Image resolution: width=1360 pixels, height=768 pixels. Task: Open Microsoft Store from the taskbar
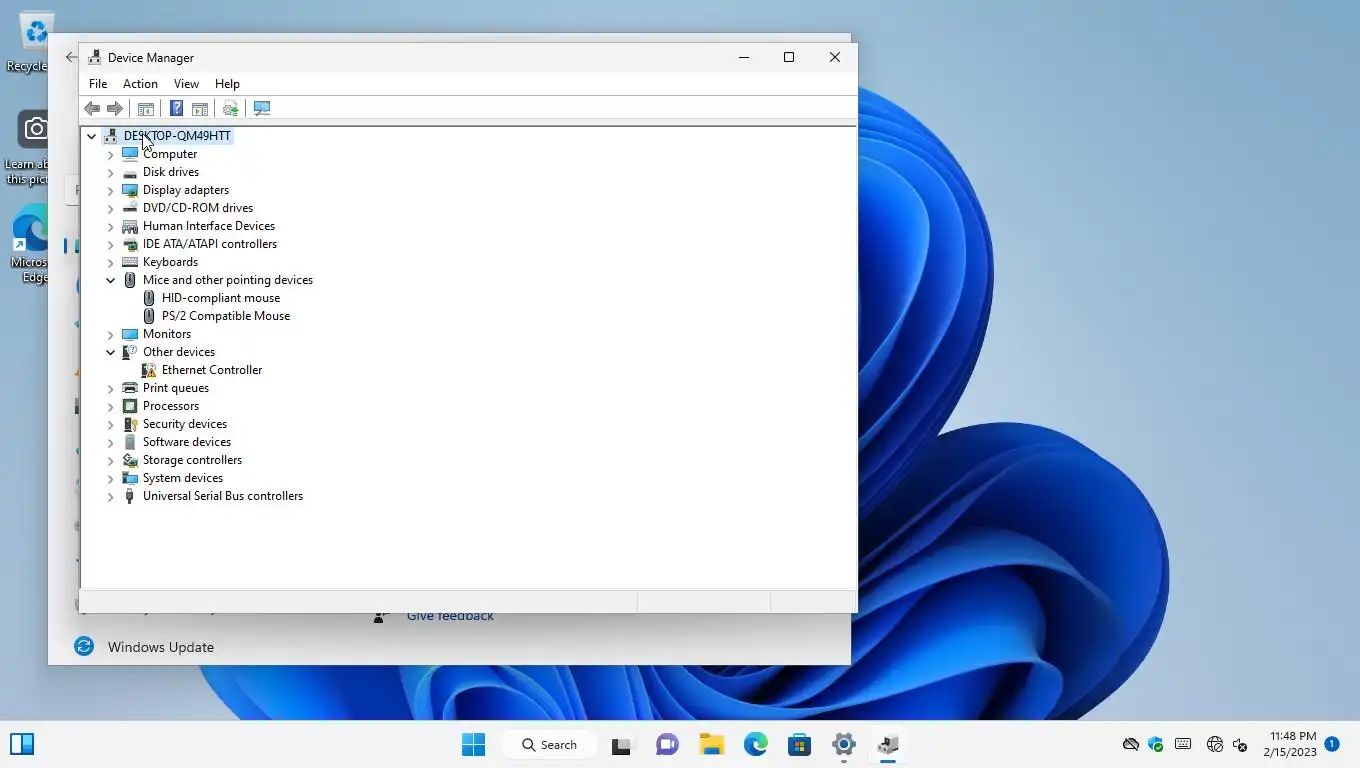799,744
